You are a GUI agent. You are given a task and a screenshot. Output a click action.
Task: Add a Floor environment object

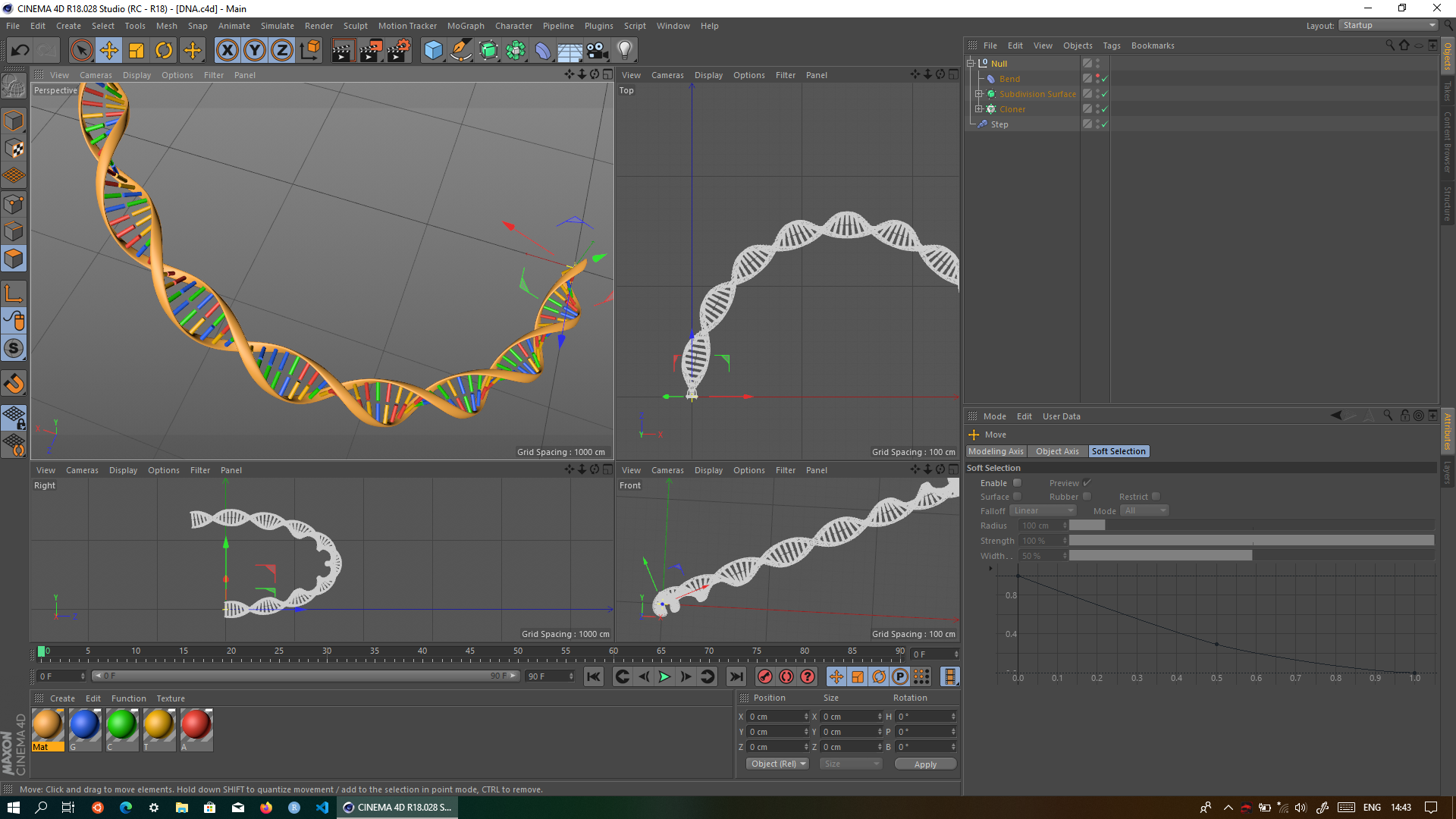[570, 51]
